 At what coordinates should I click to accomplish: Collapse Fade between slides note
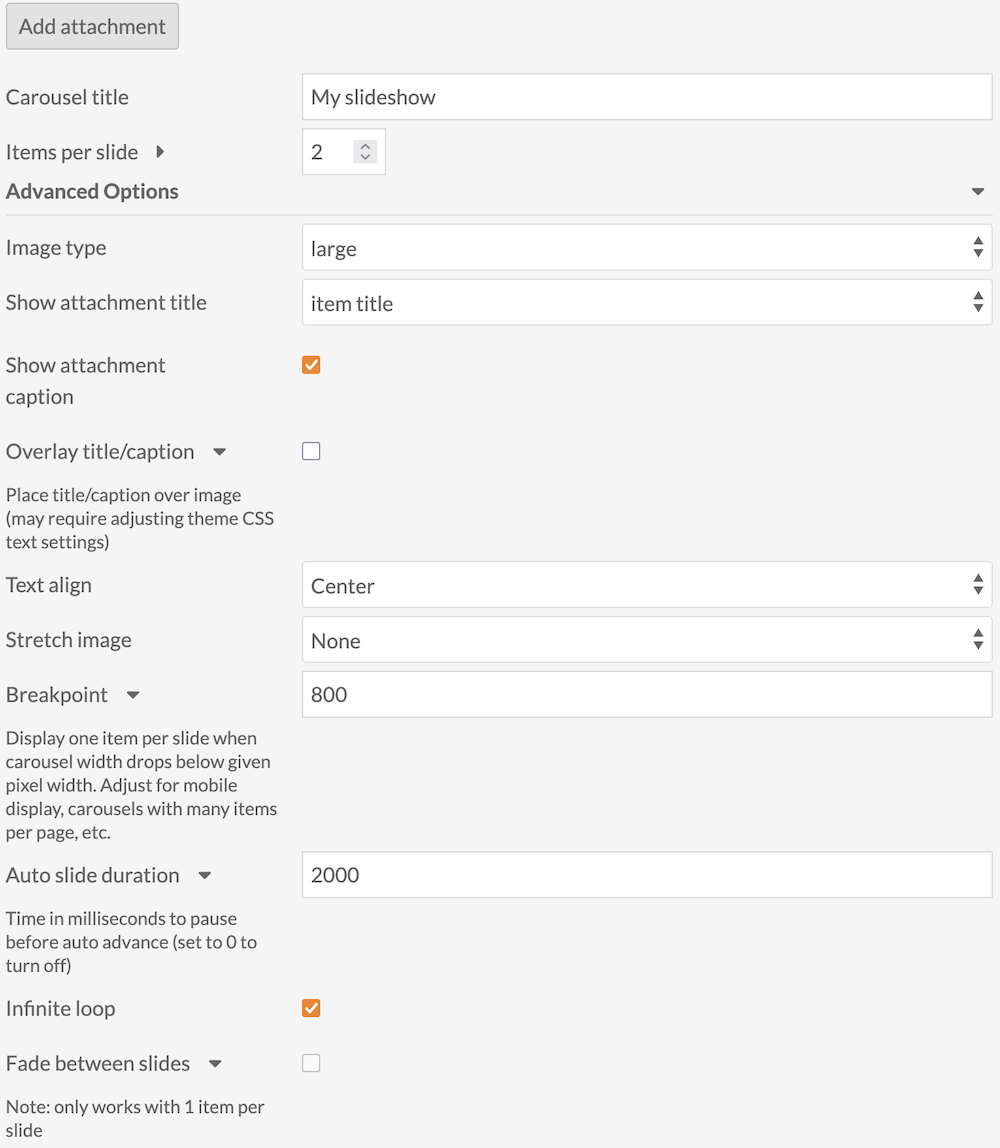tap(215, 1064)
